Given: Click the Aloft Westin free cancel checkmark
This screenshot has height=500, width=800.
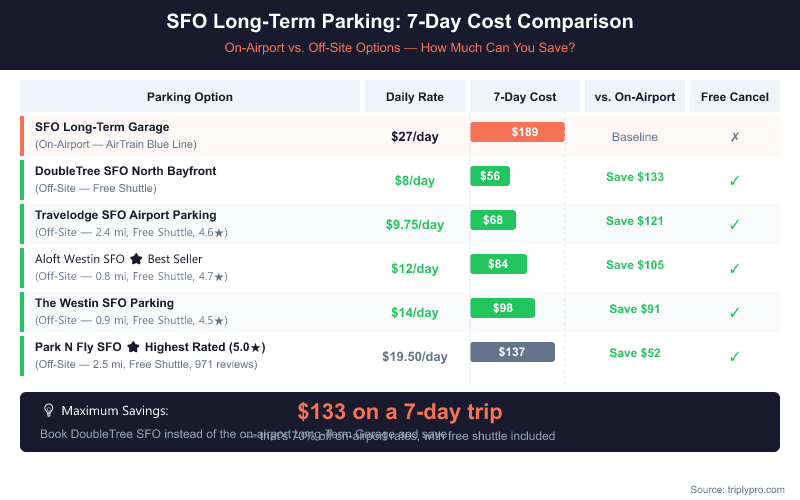Looking at the screenshot, I should tap(735, 268).
